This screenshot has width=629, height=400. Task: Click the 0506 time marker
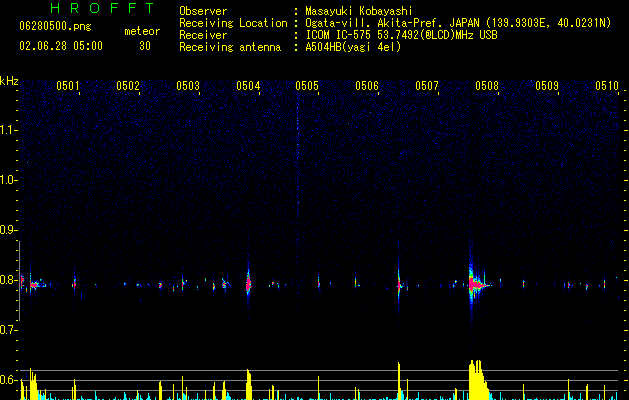coord(367,86)
